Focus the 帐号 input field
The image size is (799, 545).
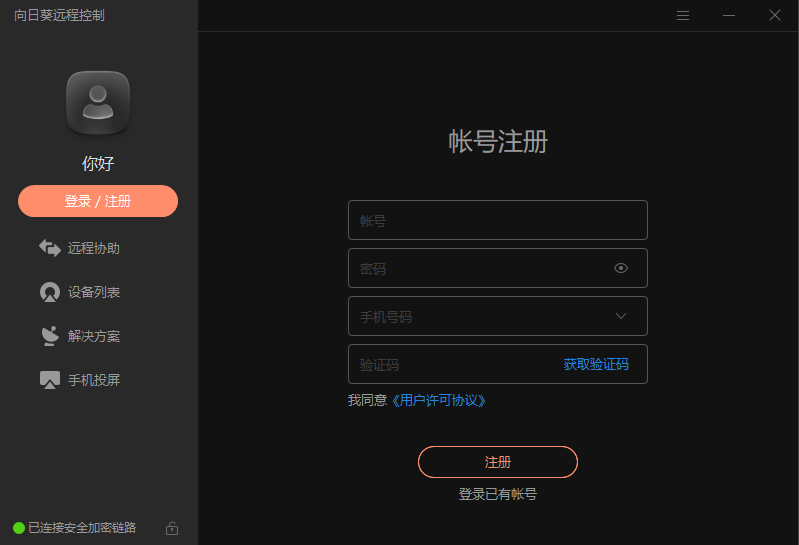(x=497, y=220)
